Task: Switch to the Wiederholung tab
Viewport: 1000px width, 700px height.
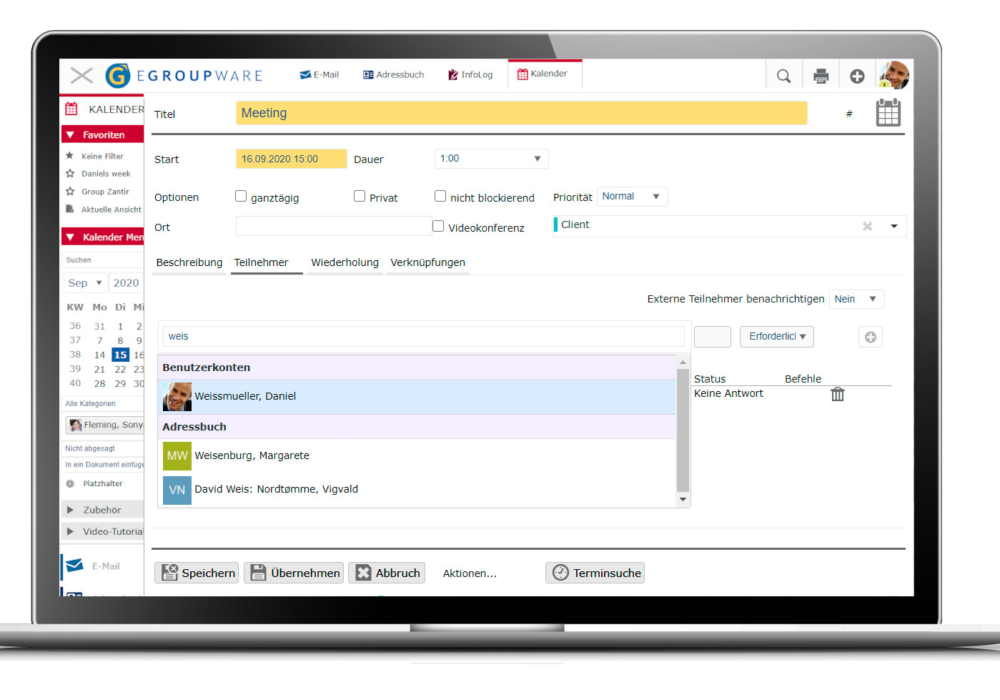Action: (x=344, y=263)
